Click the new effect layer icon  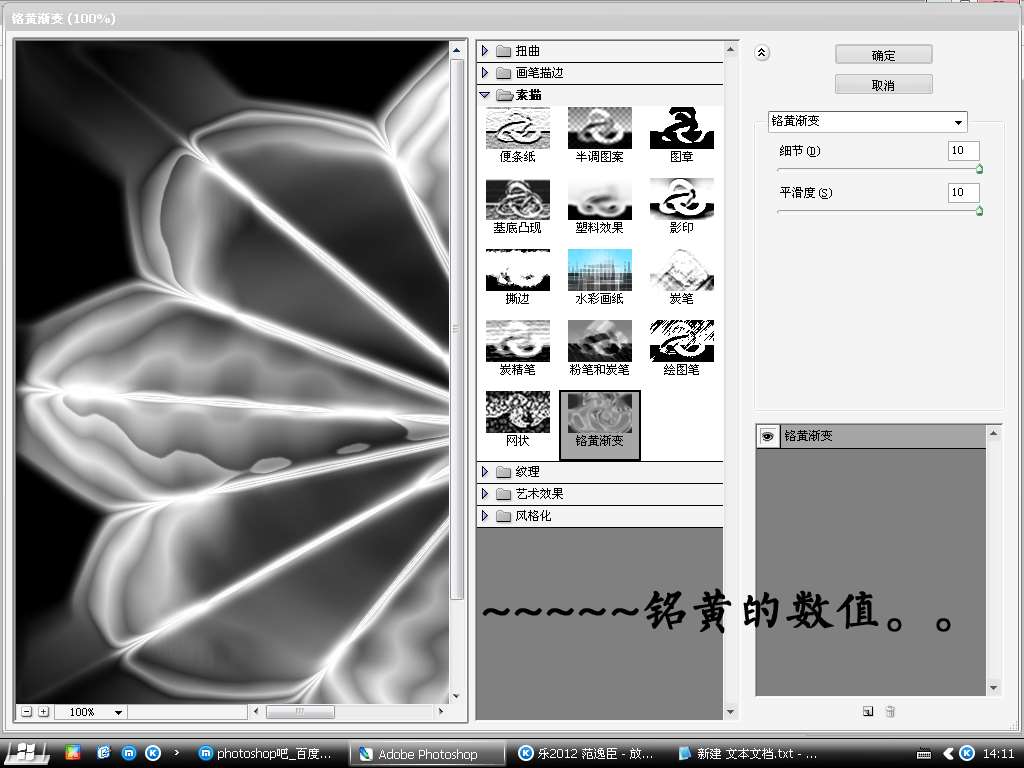[x=868, y=711]
